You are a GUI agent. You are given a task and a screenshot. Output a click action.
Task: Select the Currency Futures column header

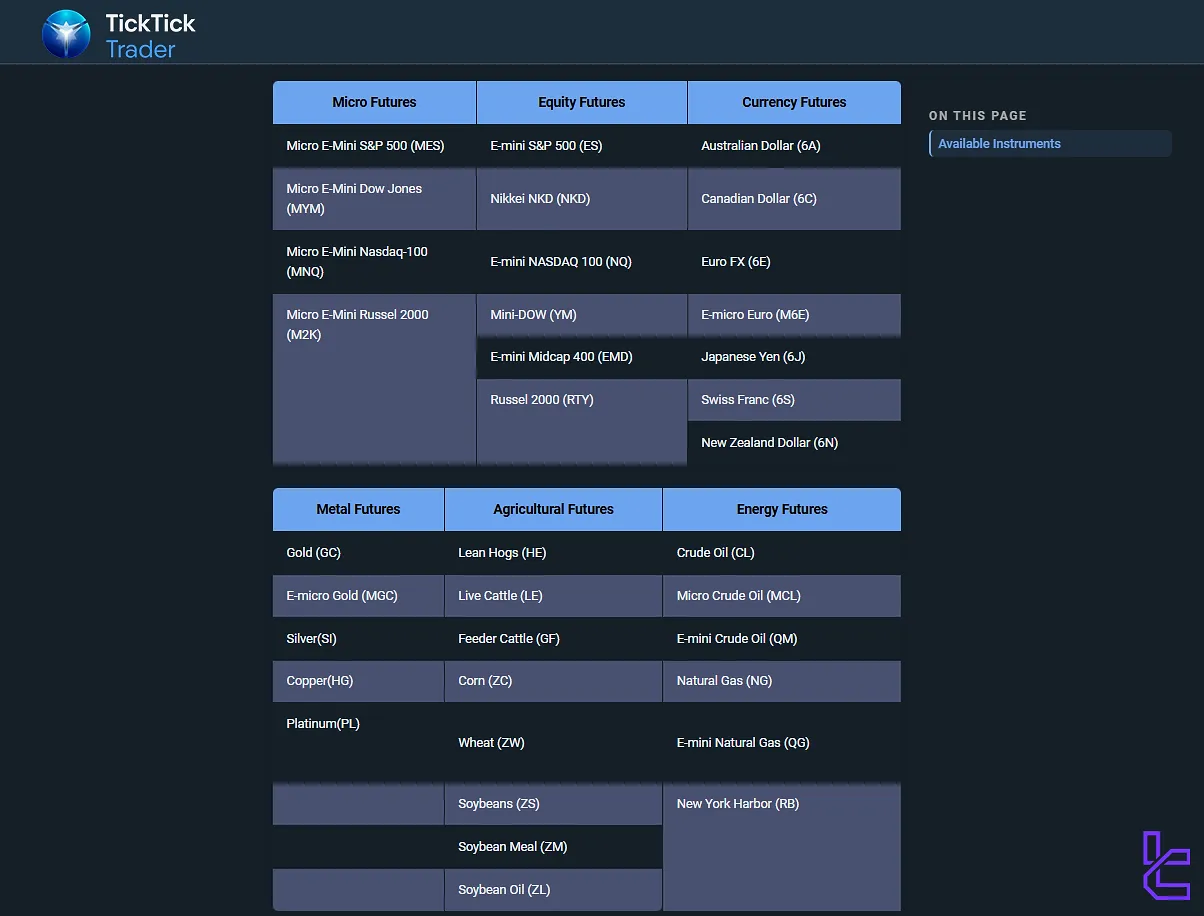click(x=793, y=102)
